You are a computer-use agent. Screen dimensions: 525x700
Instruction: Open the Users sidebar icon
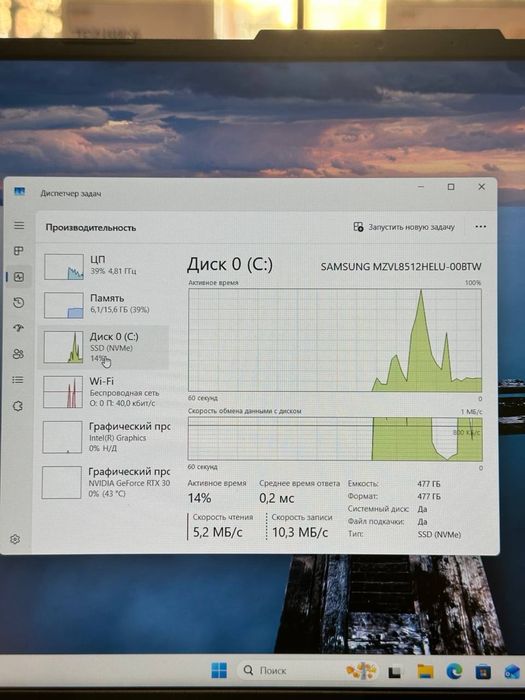click(18, 354)
